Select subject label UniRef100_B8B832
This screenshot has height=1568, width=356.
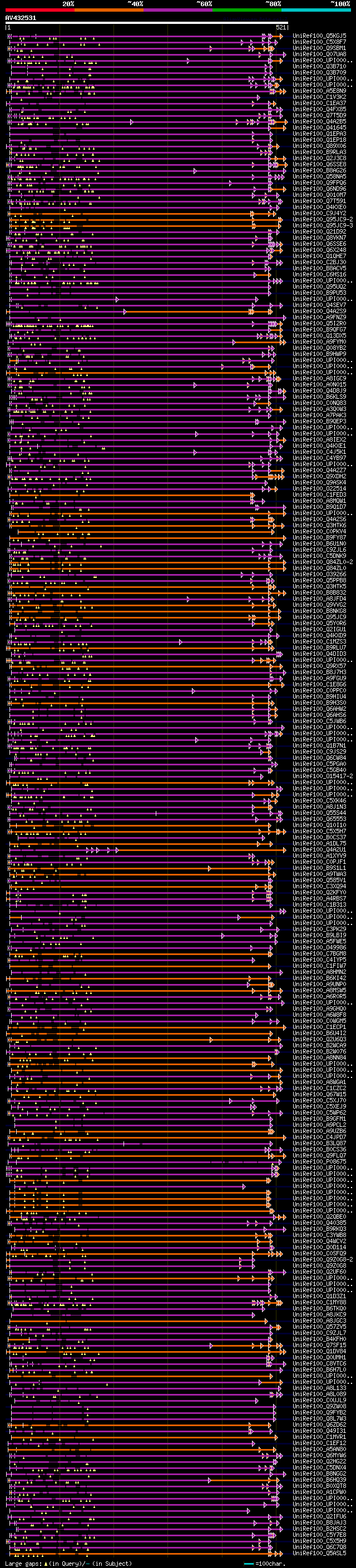pyautogui.click(x=319, y=593)
